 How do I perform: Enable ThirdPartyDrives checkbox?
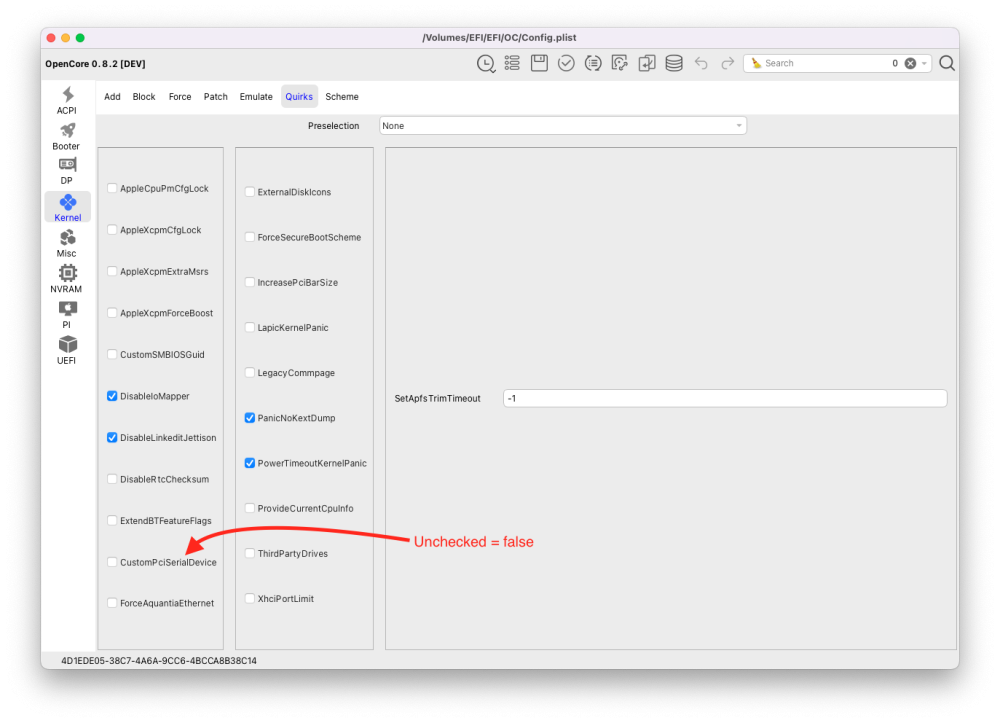pyautogui.click(x=250, y=553)
